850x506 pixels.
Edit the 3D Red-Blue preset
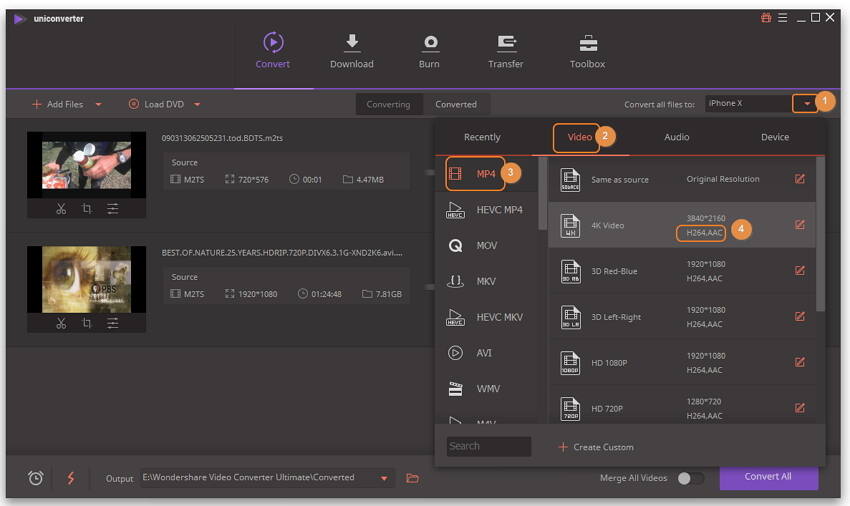click(800, 271)
